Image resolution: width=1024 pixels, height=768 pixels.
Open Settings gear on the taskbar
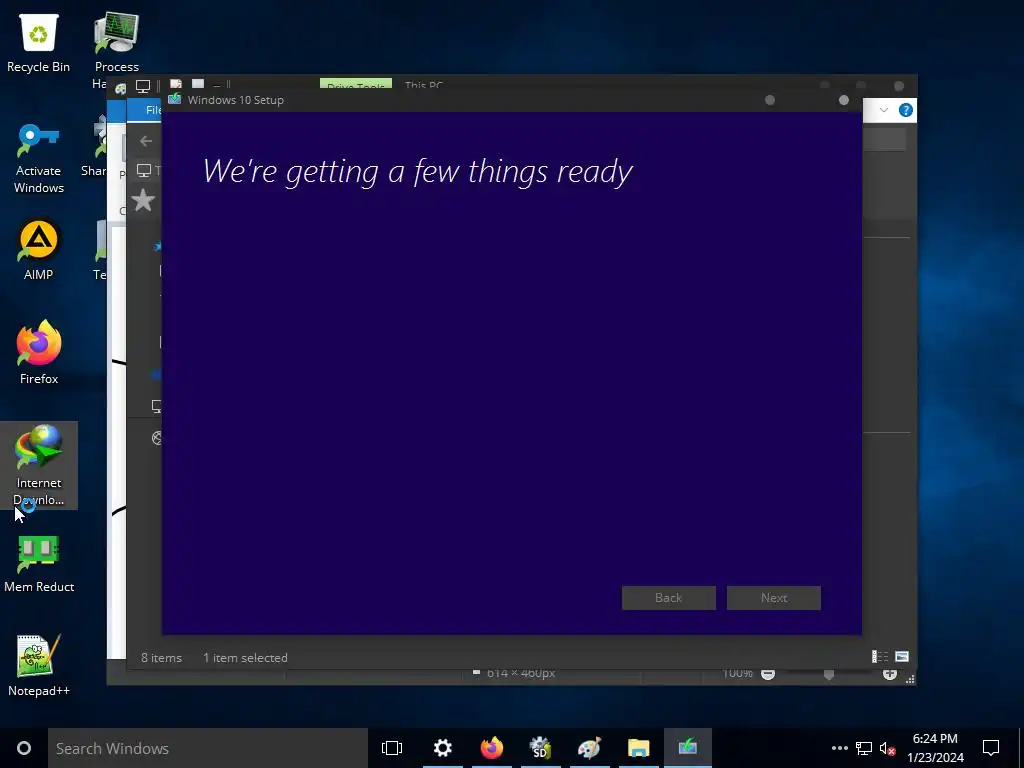[x=443, y=748]
